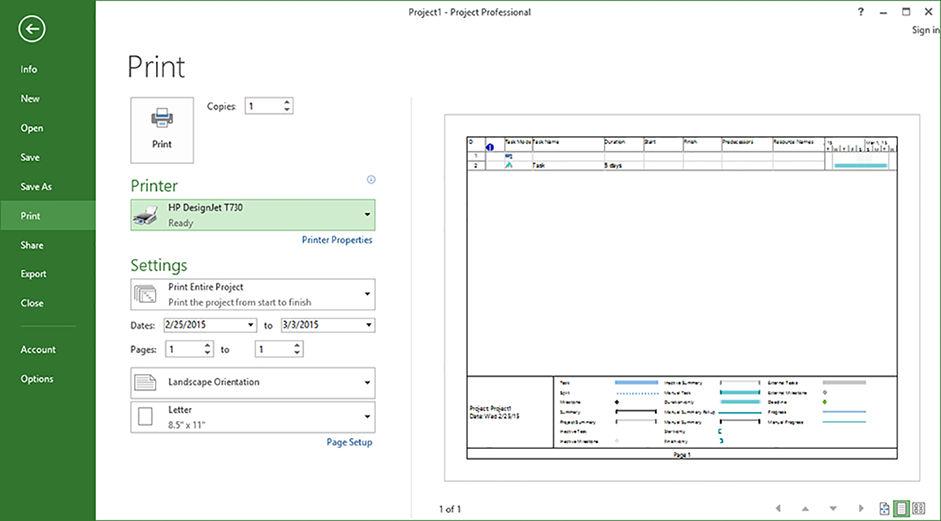Viewport: 941px width, 521px height.
Task: Switch to actual size view icon
Action: 885,508
